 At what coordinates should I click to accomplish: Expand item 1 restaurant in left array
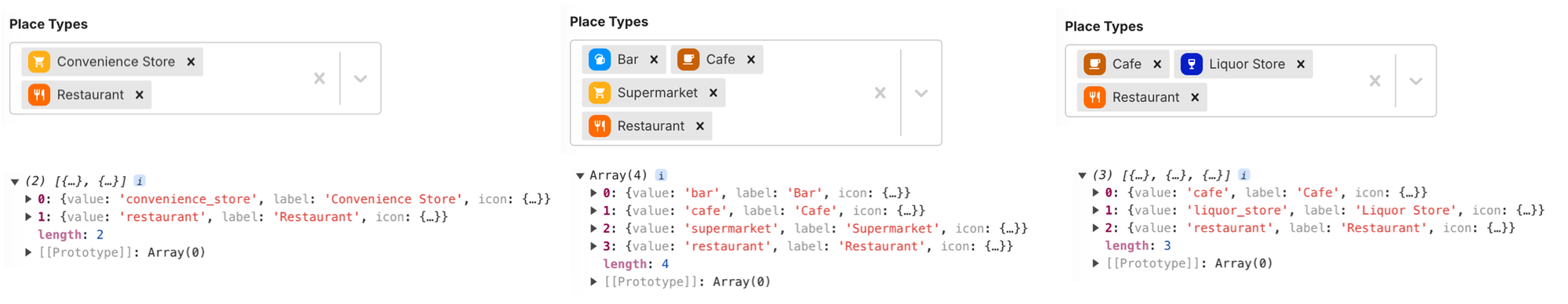click(29, 217)
